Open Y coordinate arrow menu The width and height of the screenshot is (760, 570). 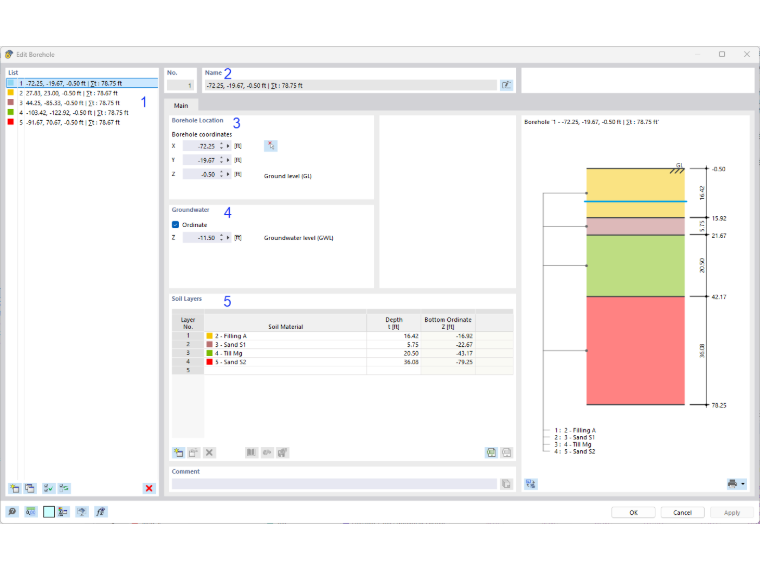click(x=228, y=160)
